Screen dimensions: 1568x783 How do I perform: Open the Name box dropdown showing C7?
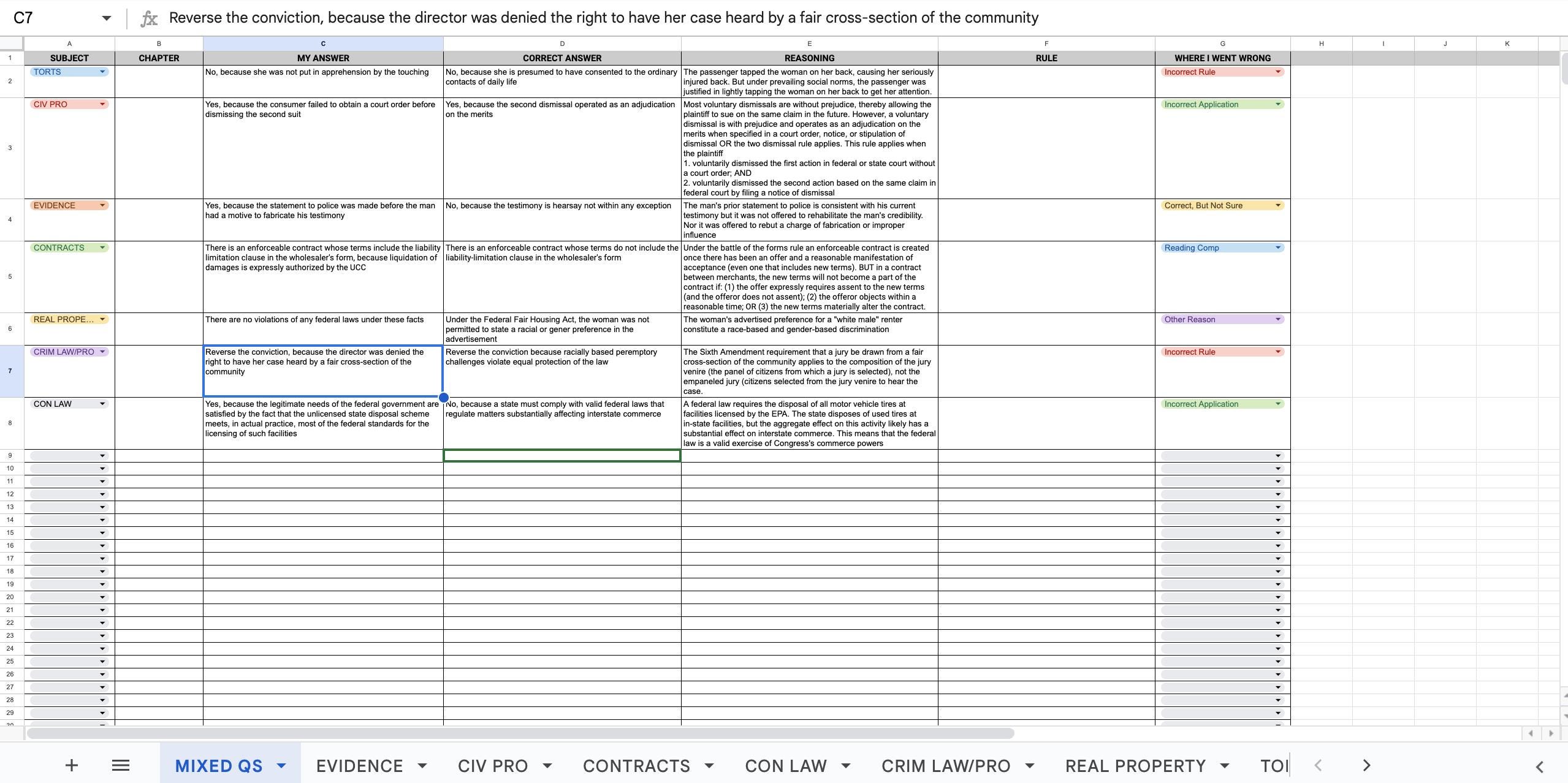coord(105,18)
